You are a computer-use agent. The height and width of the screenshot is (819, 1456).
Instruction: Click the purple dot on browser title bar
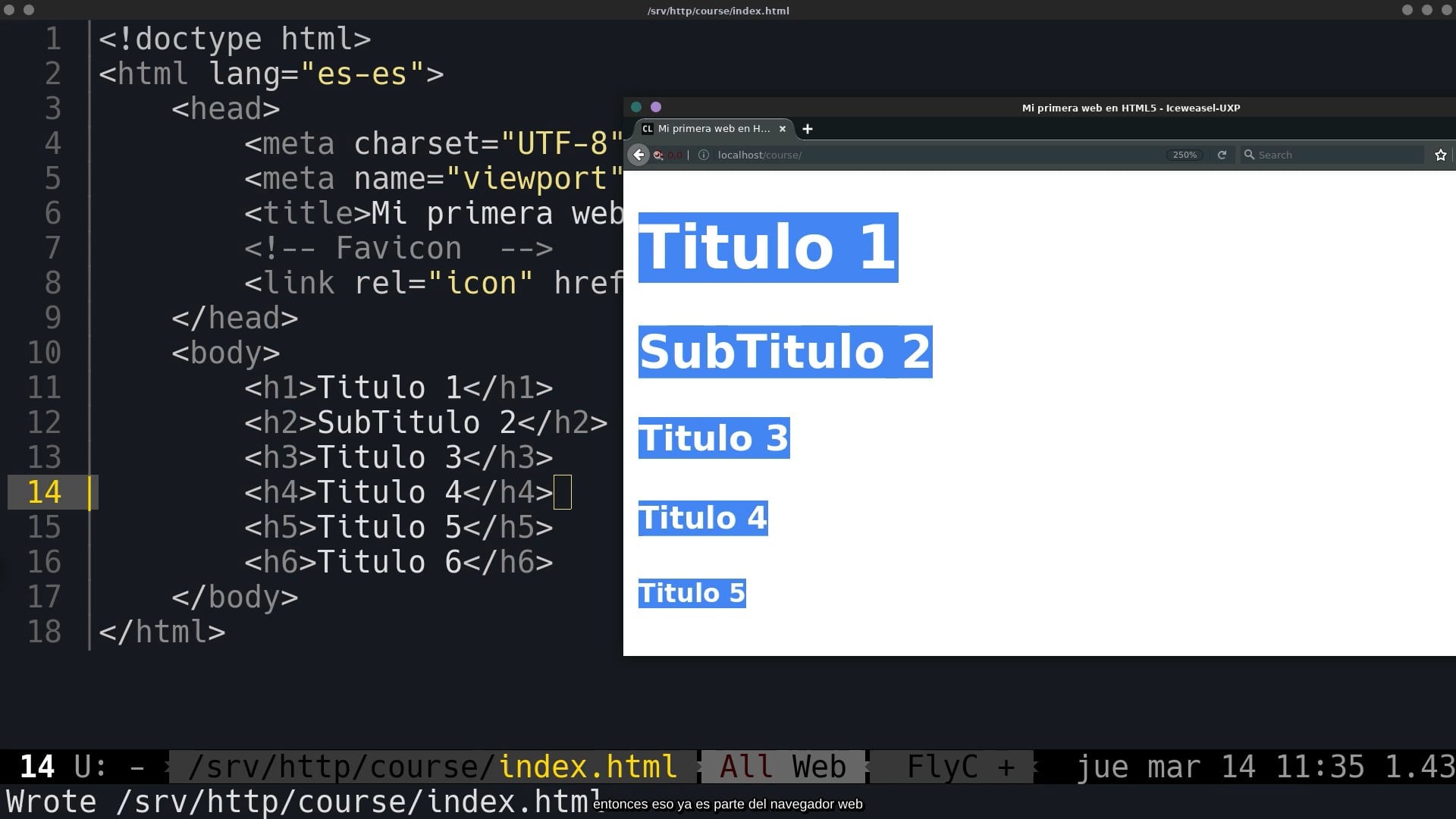pos(656,107)
